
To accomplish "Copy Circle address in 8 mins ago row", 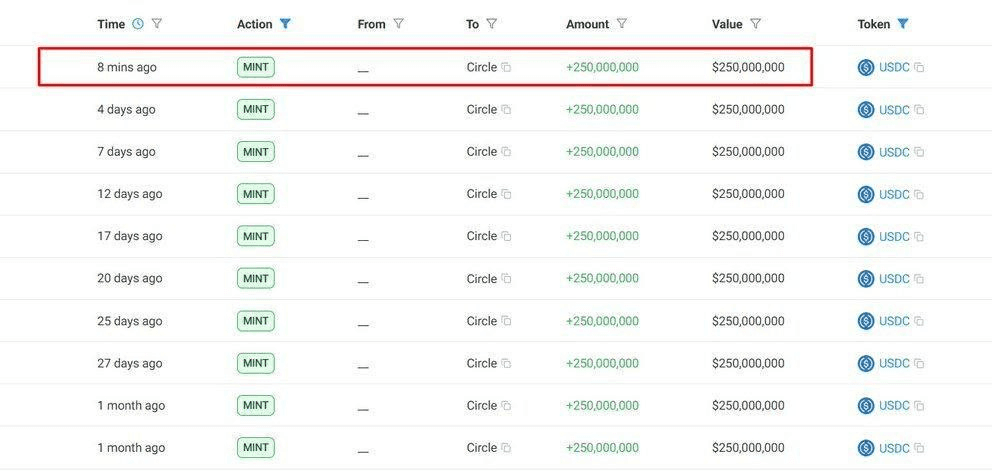I will 506,68.
